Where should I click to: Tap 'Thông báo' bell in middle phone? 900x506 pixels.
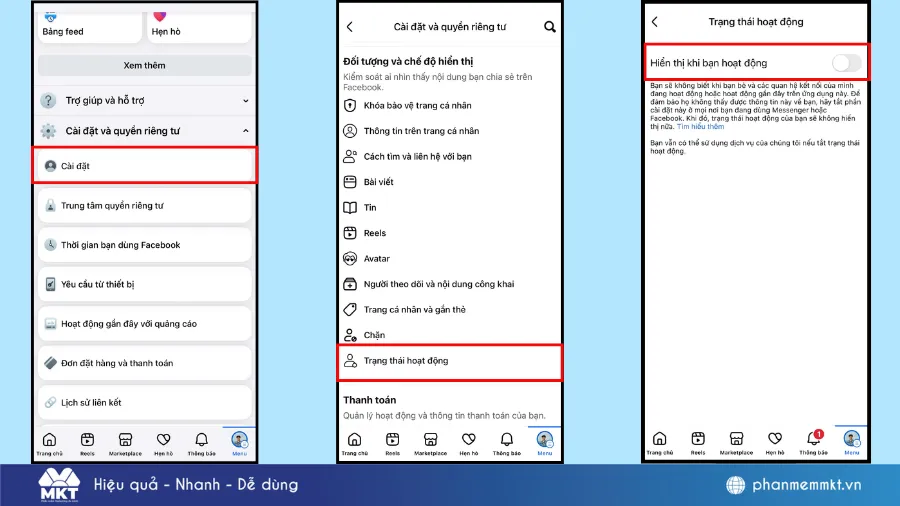pyautogui.click(x=507, y=443)
